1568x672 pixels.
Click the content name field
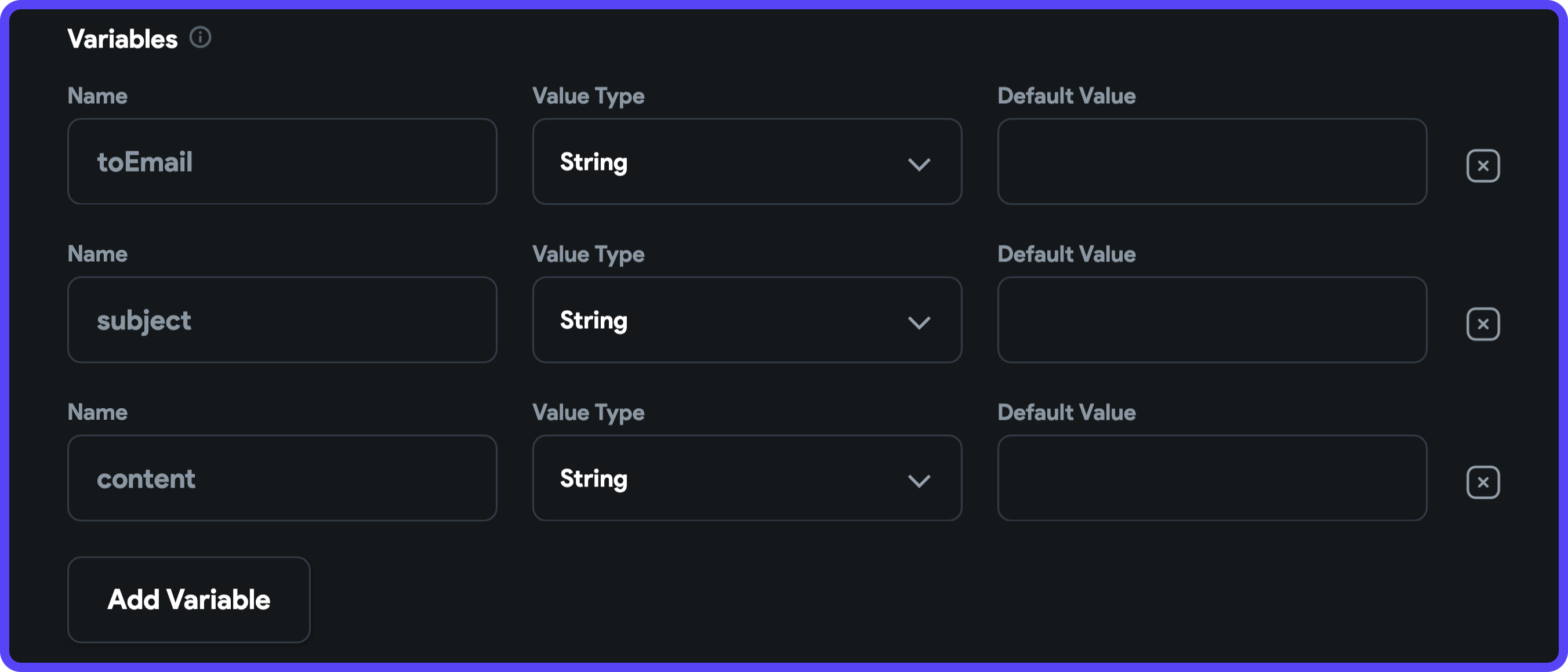tap(282, 478)
